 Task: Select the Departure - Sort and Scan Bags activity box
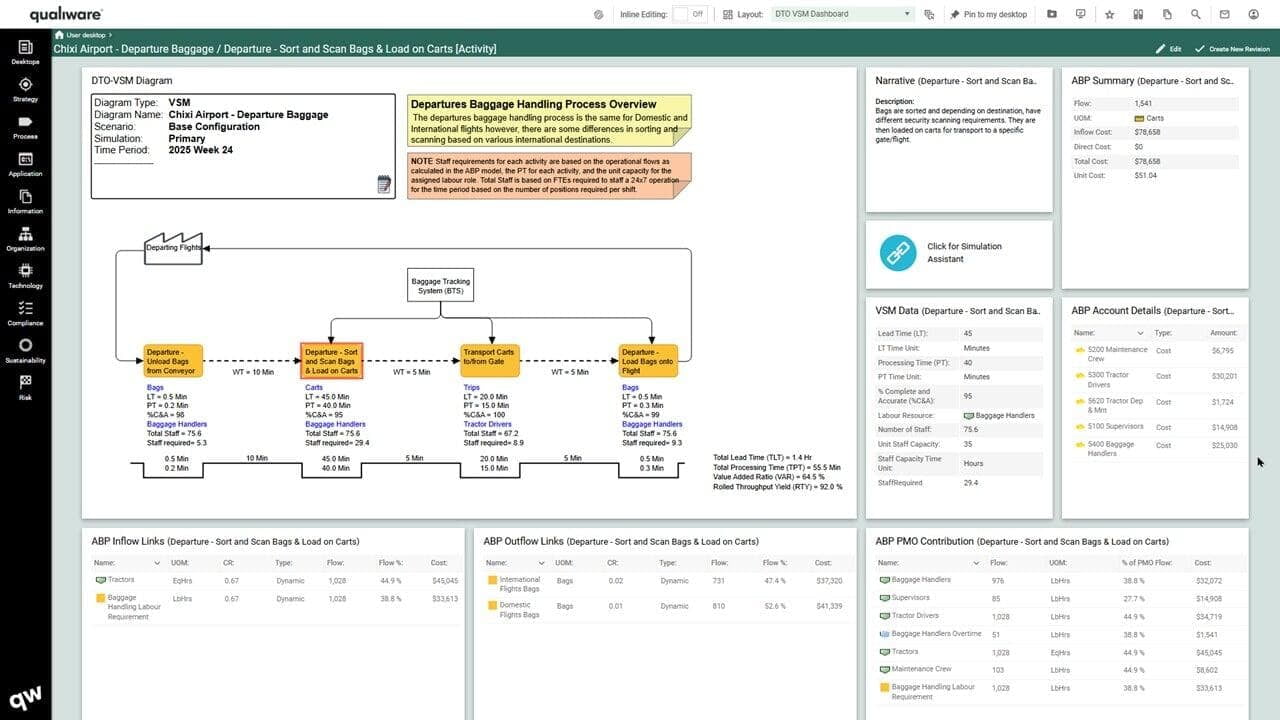click(331, 361)
